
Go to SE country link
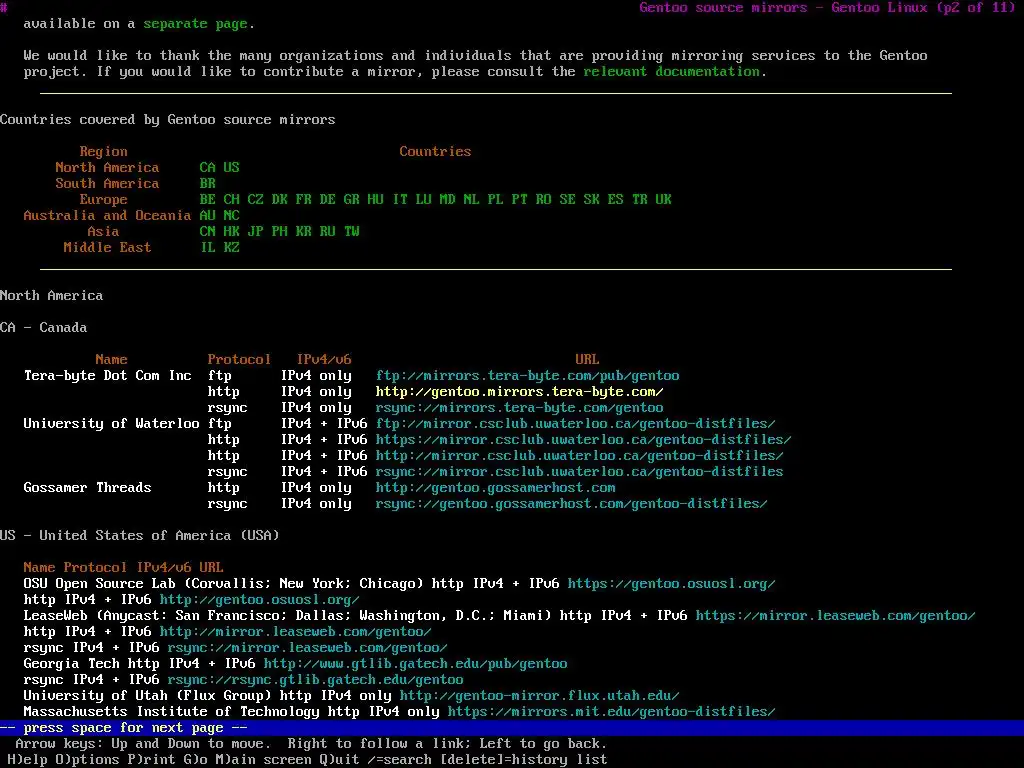568,200
